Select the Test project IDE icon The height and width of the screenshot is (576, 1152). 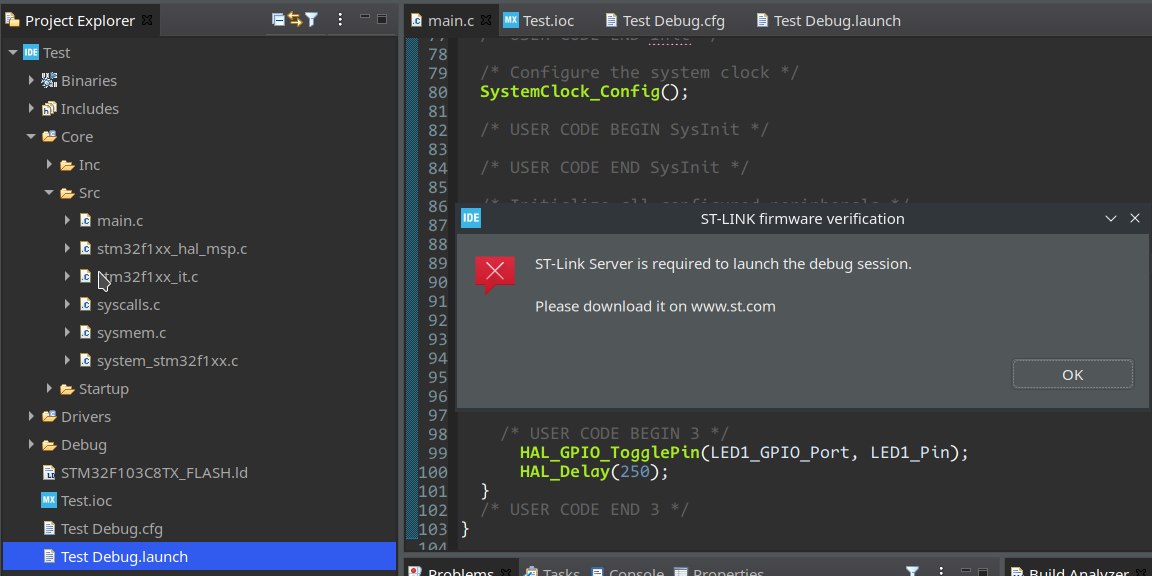tap(31, 52)
